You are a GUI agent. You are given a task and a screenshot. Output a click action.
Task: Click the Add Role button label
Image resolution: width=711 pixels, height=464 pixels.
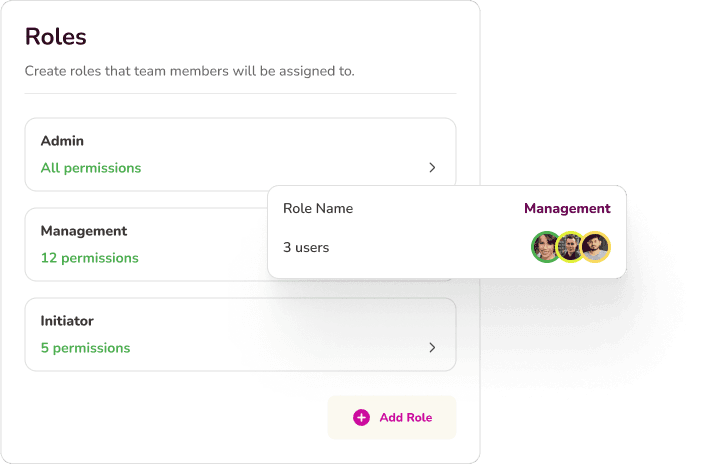click(406, 417)
